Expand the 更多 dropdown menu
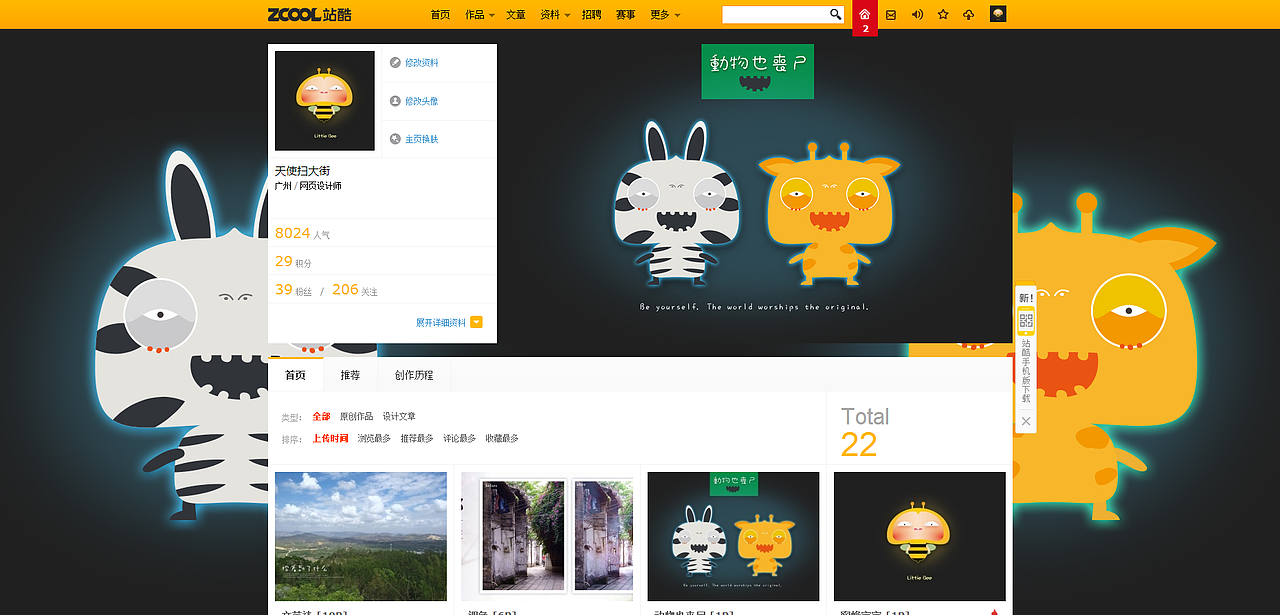Viewport: 1280px width, 615px height. (x=664, y=14)
